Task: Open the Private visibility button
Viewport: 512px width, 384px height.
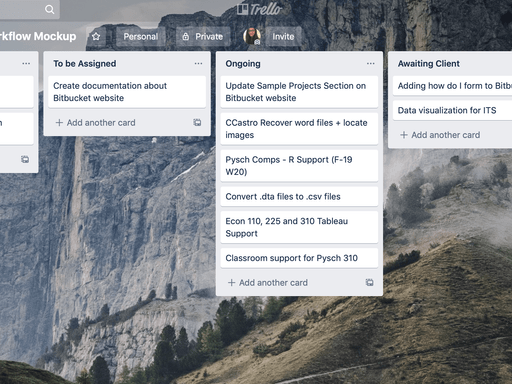Action: pyautogui.click(x=203, y=36)
